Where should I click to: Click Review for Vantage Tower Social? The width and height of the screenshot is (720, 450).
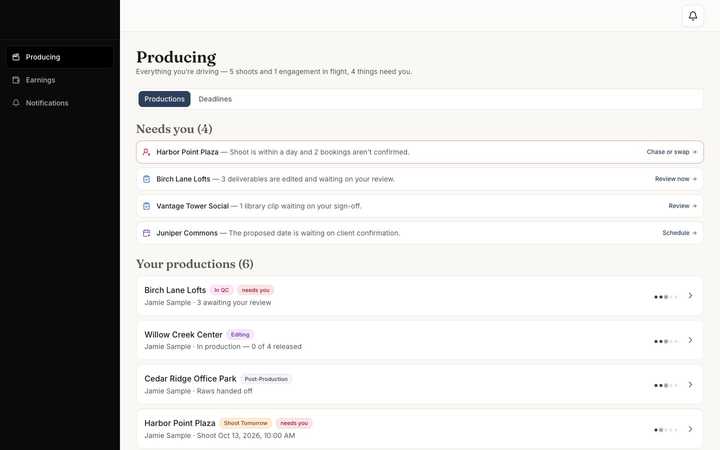point(682,206)
